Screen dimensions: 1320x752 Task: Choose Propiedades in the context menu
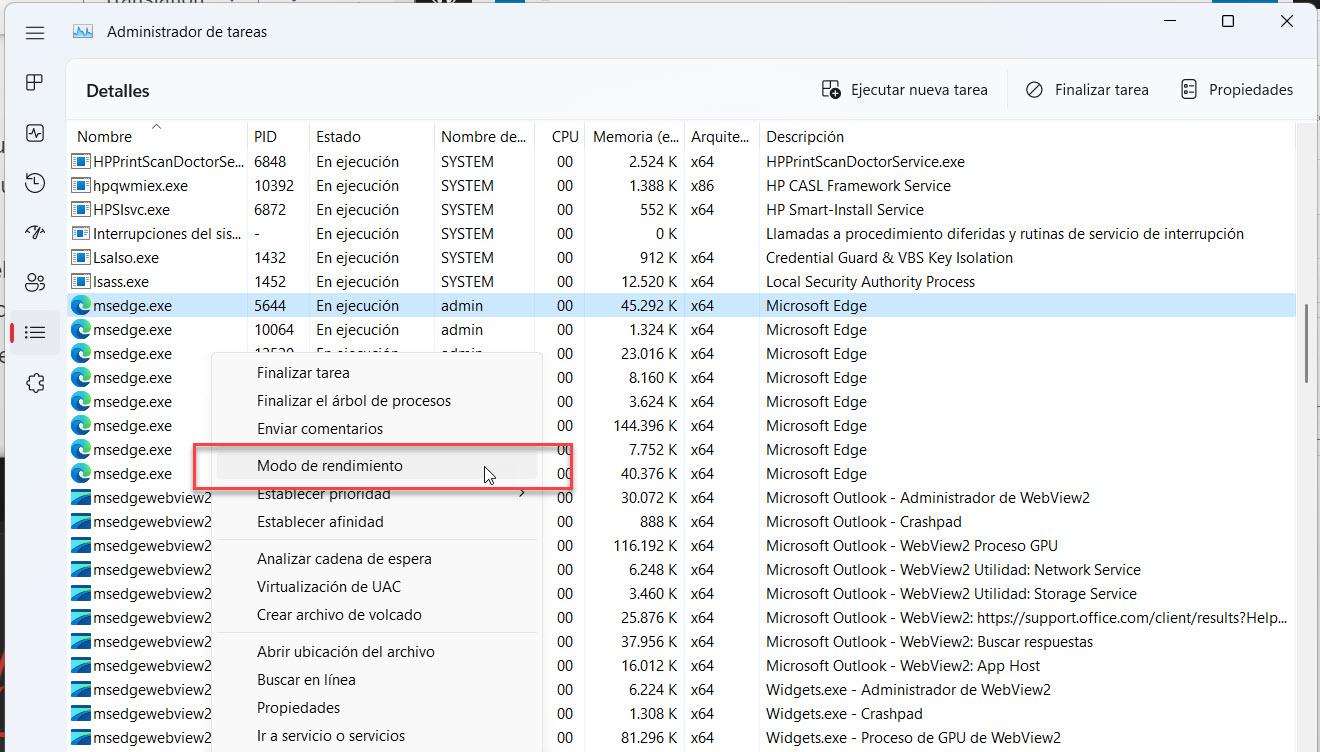click(x=376, y=708)
